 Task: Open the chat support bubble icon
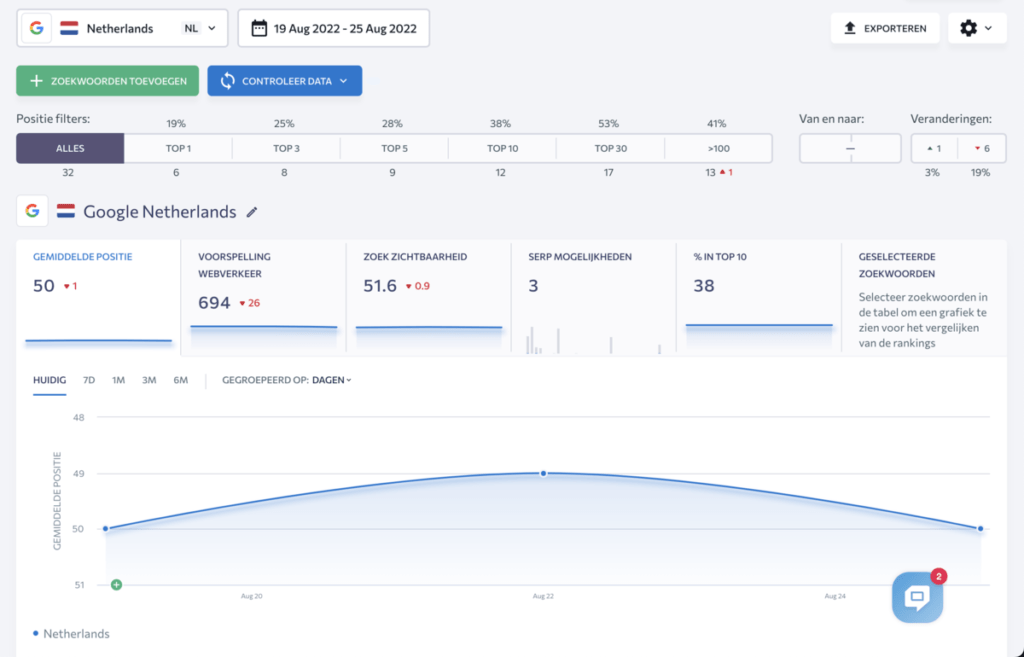(x=917, y=598)
